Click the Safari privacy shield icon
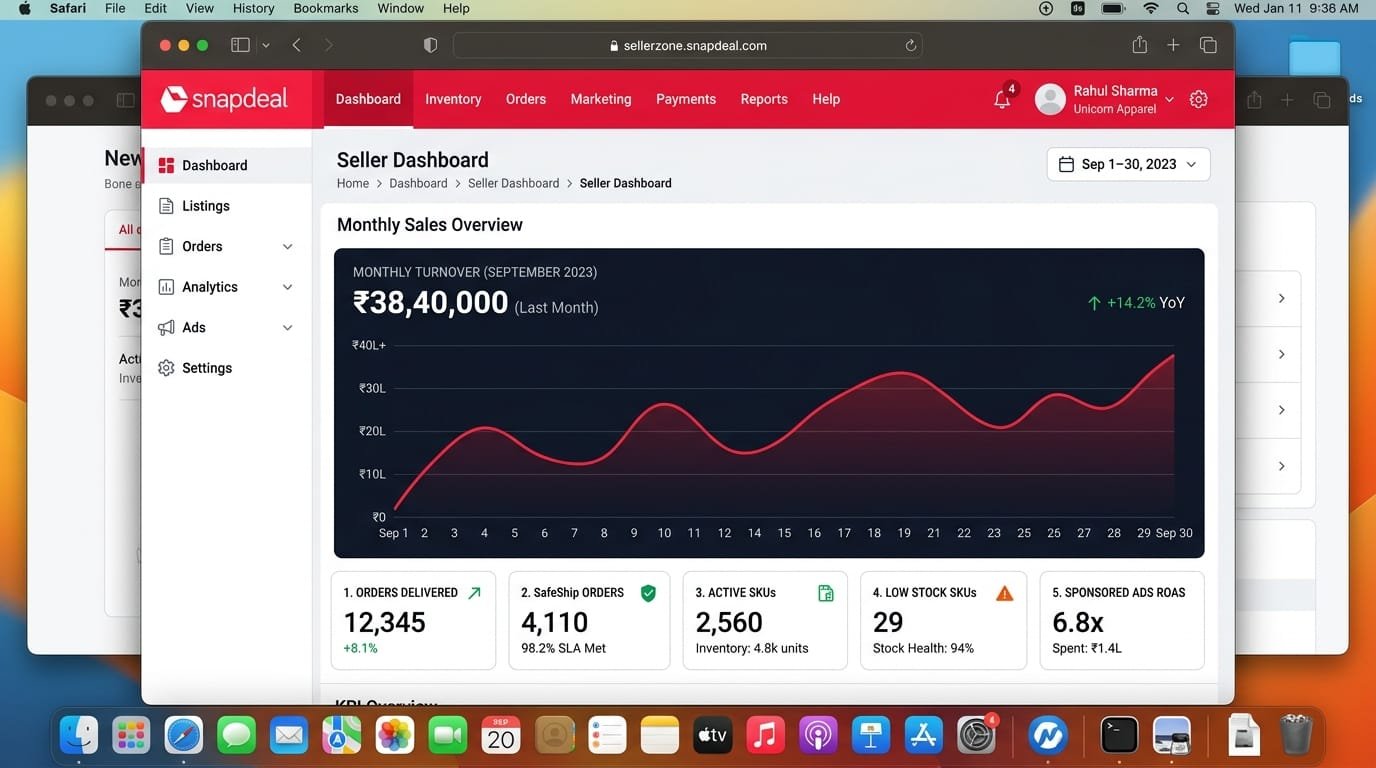Screen dimensions: 1376x768 pyautogui.click(x=430, y=45)
